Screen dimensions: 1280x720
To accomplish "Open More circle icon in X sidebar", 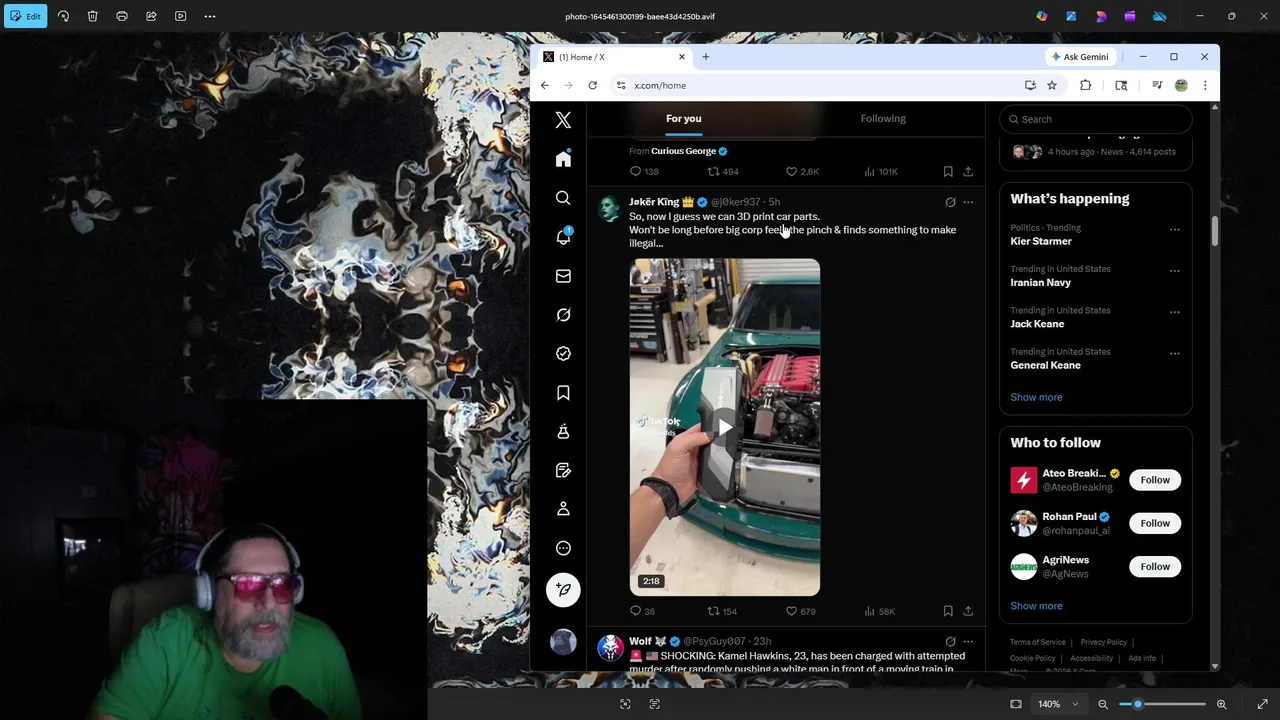I will coord(563,548).
